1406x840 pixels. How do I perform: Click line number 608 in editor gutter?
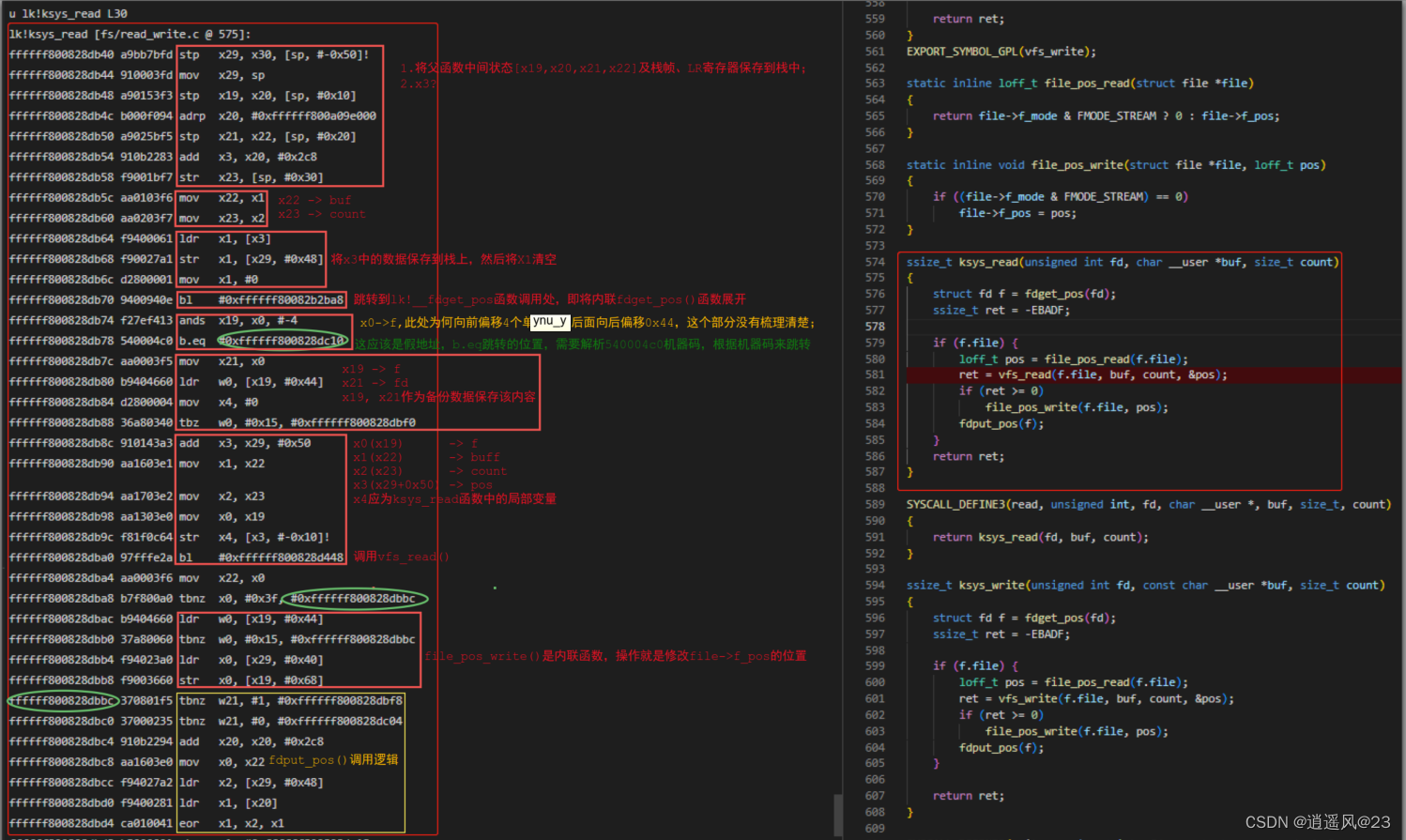point(875,813)
